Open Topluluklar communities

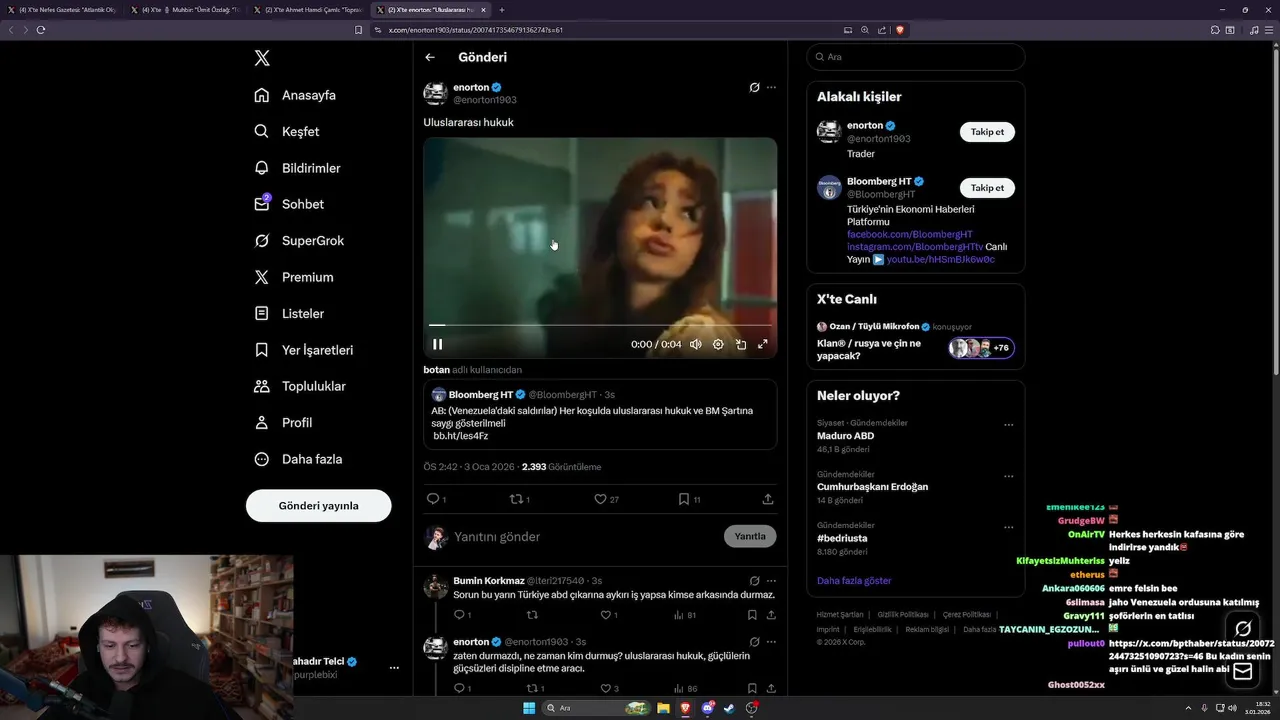300,386
